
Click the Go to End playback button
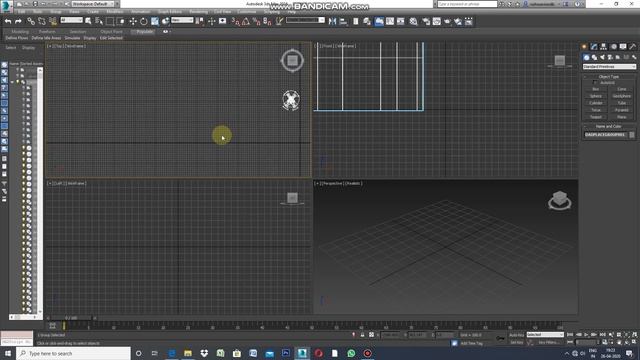(602, 335)
